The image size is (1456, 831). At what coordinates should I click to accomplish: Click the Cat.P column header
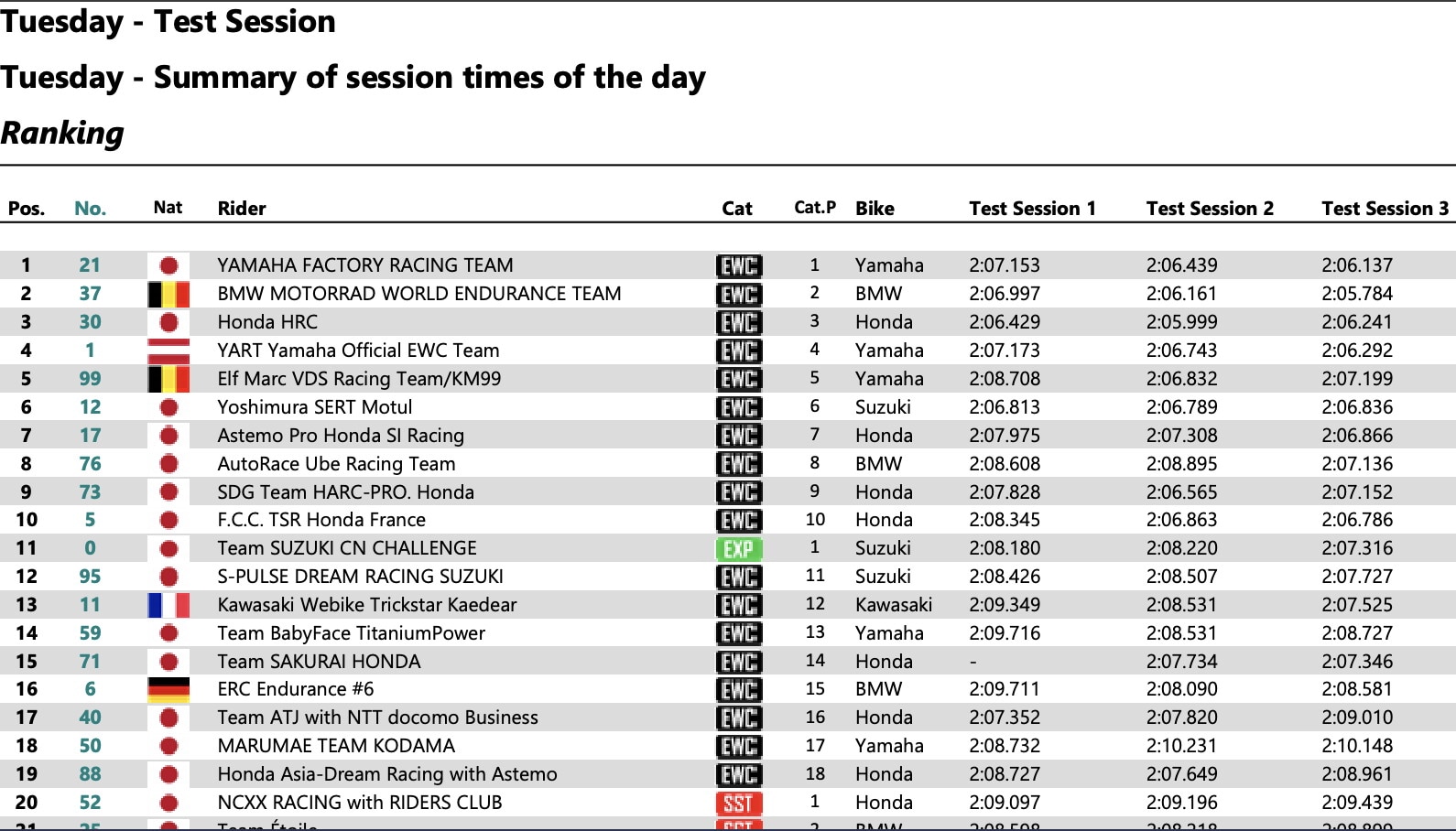click(815, 208)
